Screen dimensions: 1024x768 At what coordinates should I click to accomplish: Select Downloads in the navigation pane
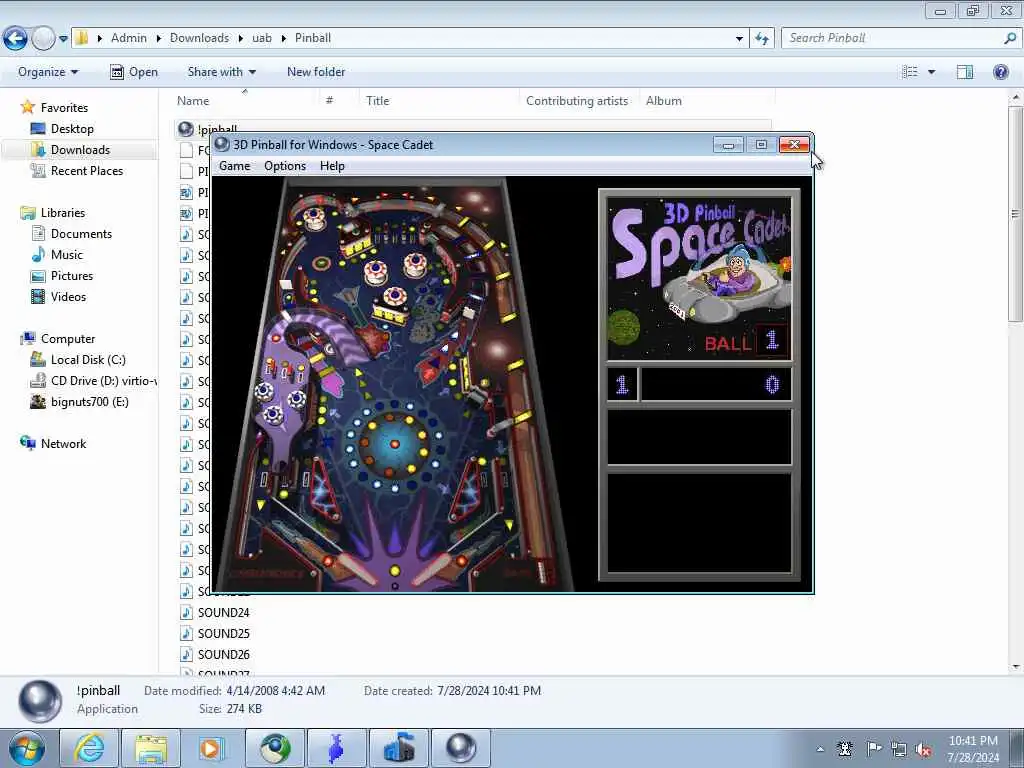coord(80,150)
